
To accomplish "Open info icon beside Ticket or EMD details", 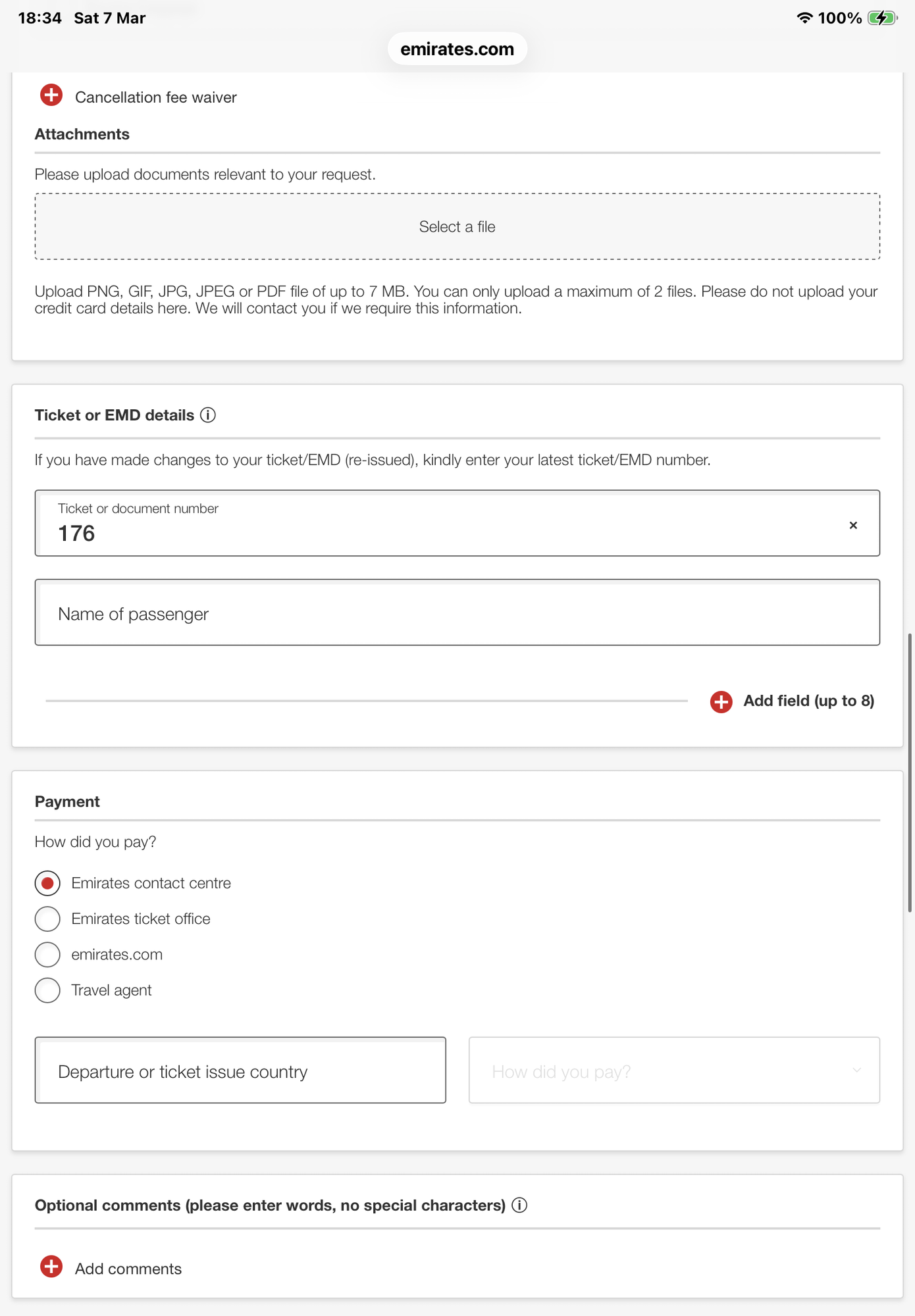I will coord(208,415).
